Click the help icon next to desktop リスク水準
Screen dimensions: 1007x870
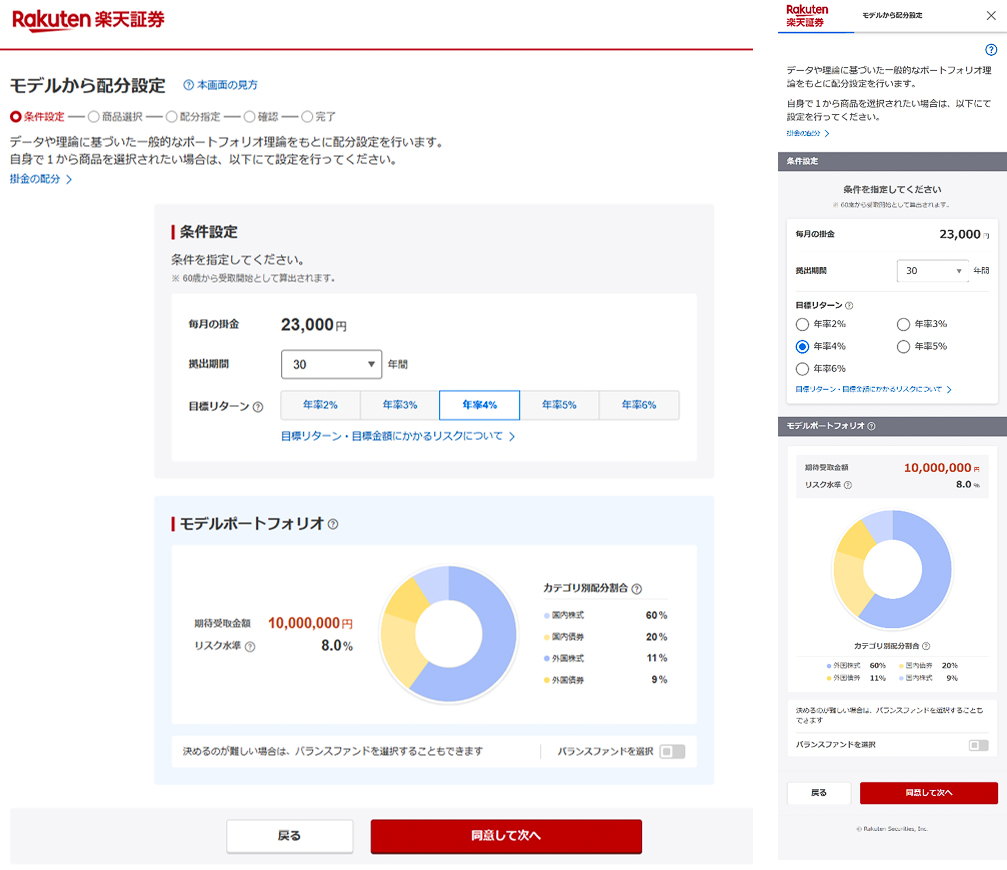(250, 647)
